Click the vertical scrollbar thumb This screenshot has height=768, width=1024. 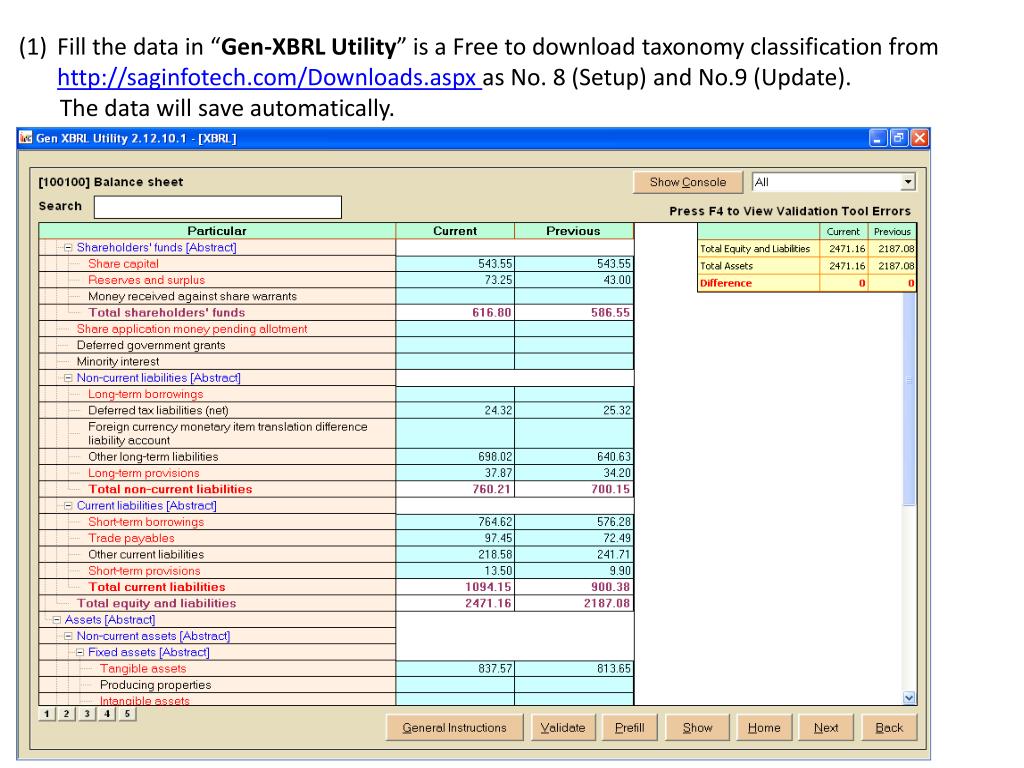coord(909,398)
